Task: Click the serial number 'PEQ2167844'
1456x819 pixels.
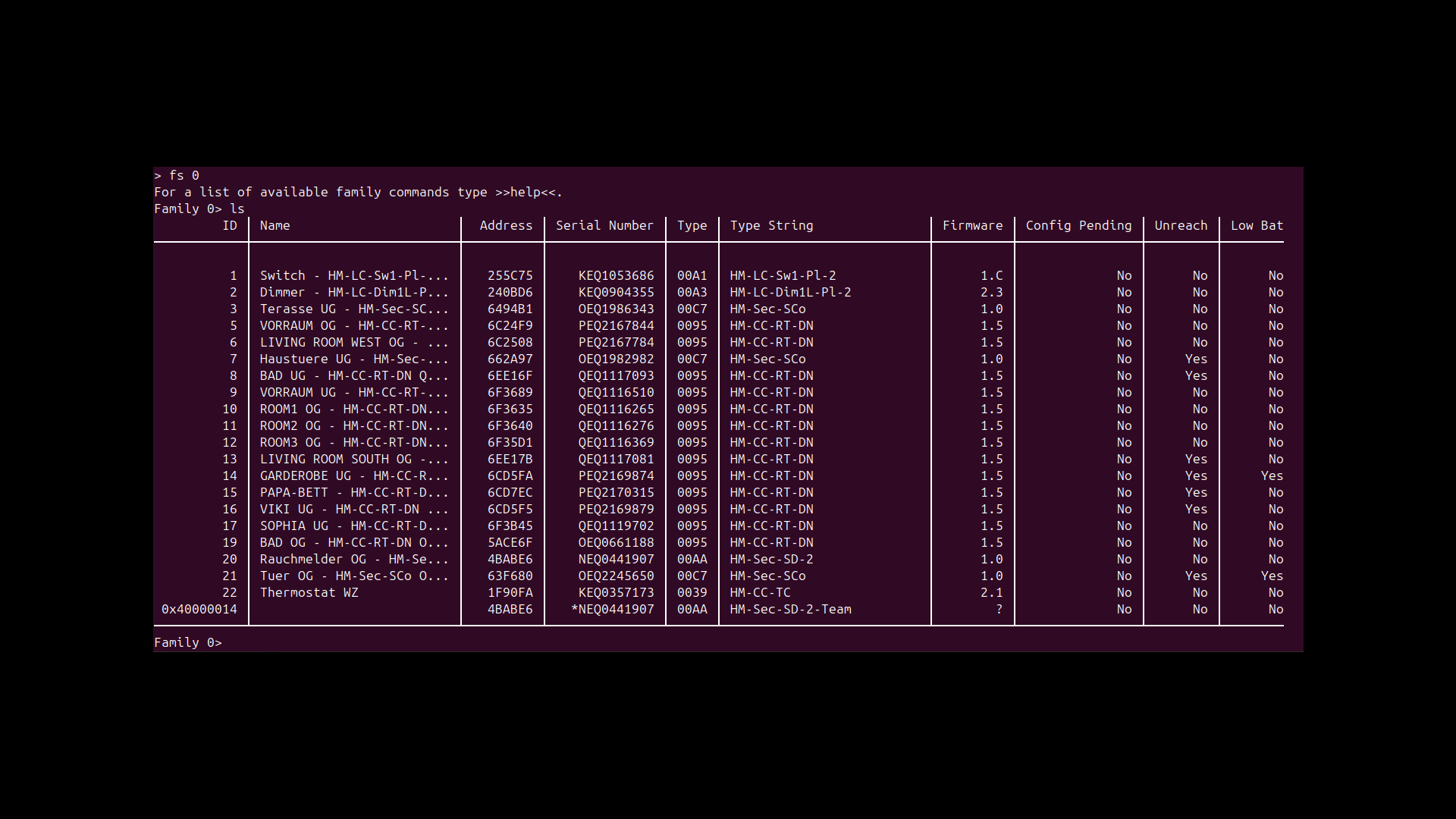Action: [616, 325]
